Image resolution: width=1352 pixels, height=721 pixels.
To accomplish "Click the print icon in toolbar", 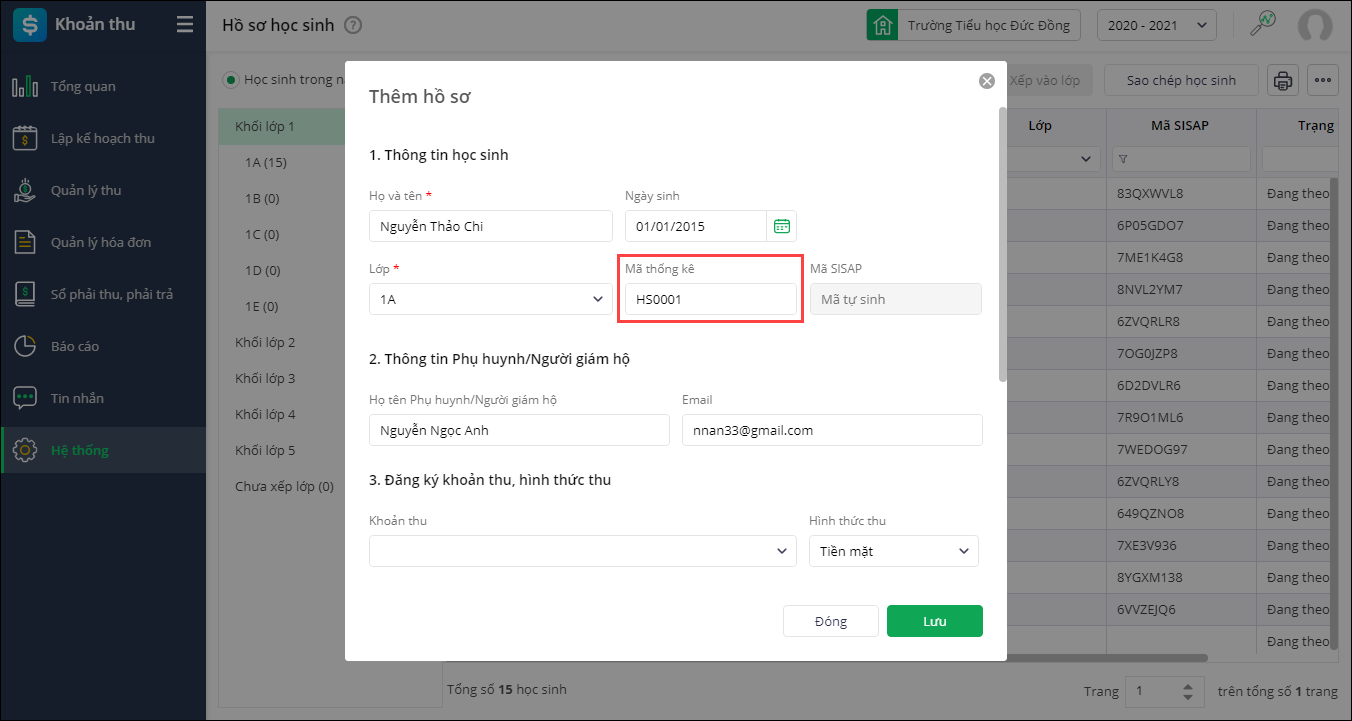I will pos(1283,81).
